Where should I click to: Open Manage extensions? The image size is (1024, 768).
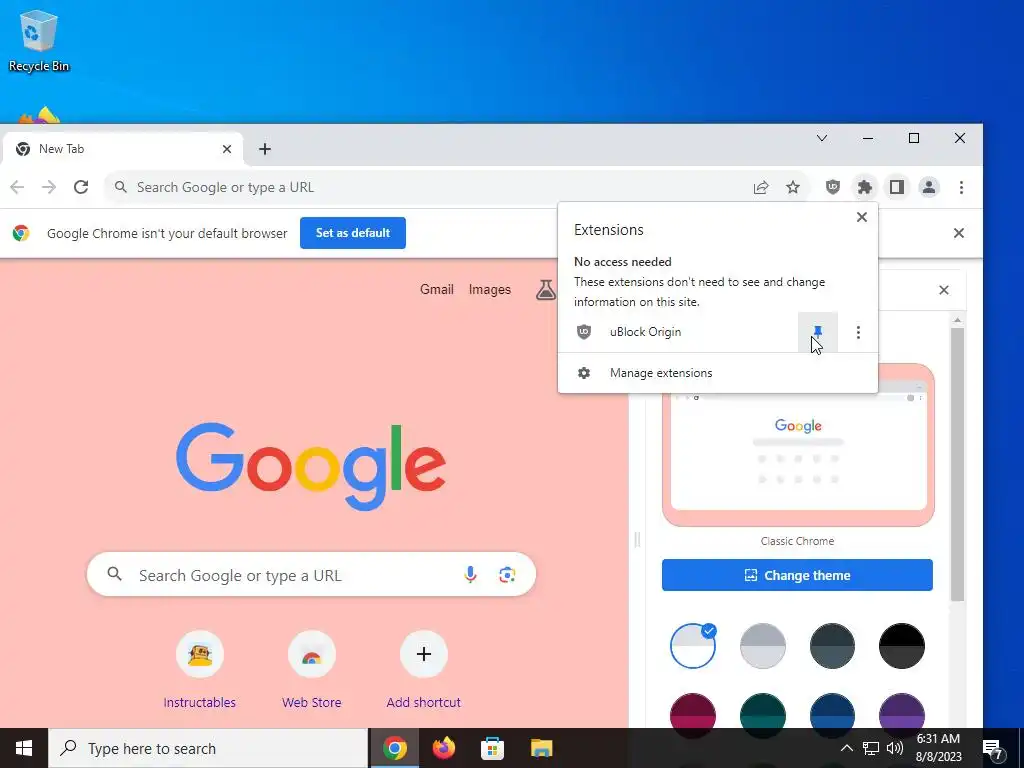pos(718,373)
